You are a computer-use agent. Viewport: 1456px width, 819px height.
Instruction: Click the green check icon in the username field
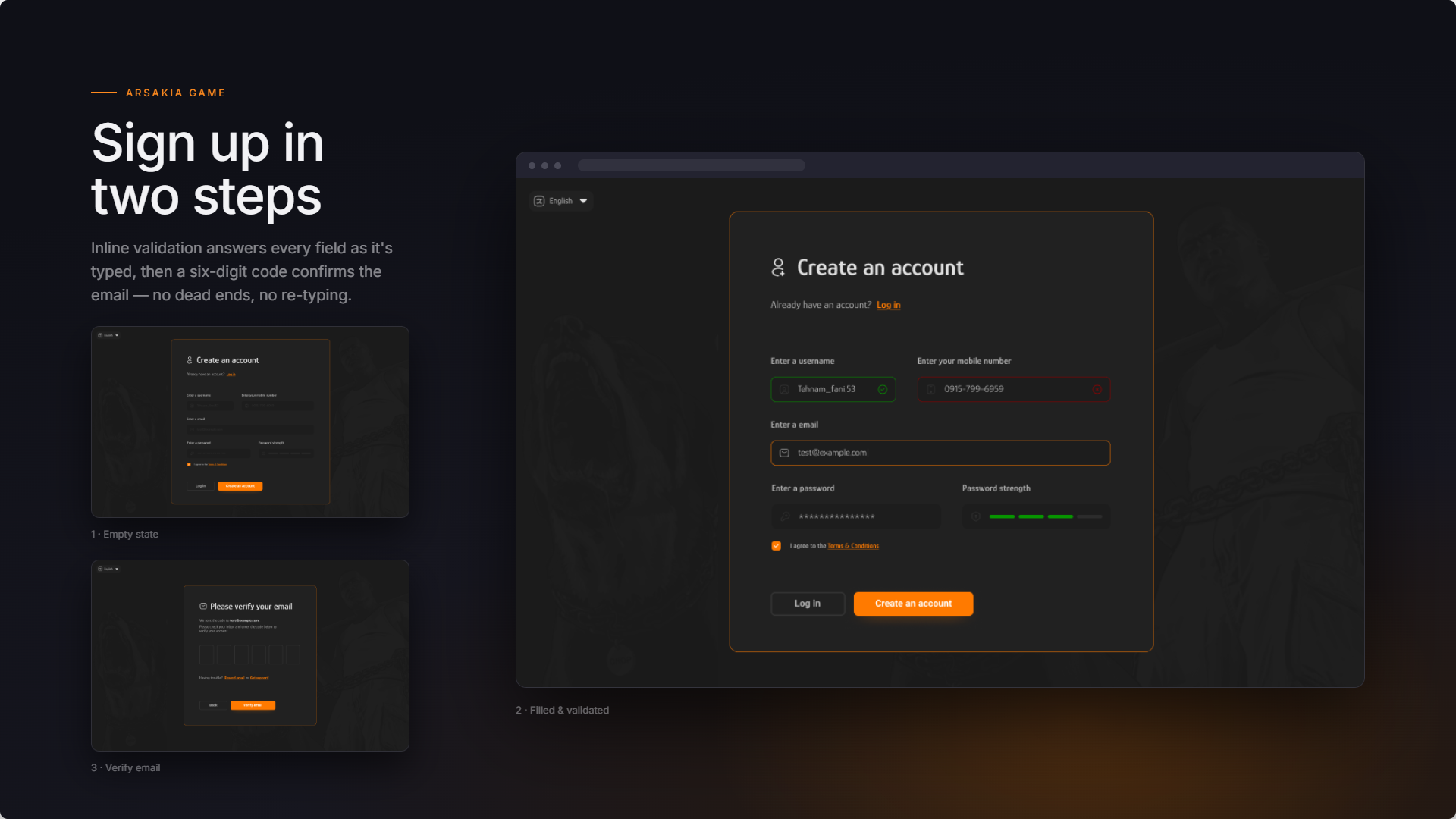[883, 389]
